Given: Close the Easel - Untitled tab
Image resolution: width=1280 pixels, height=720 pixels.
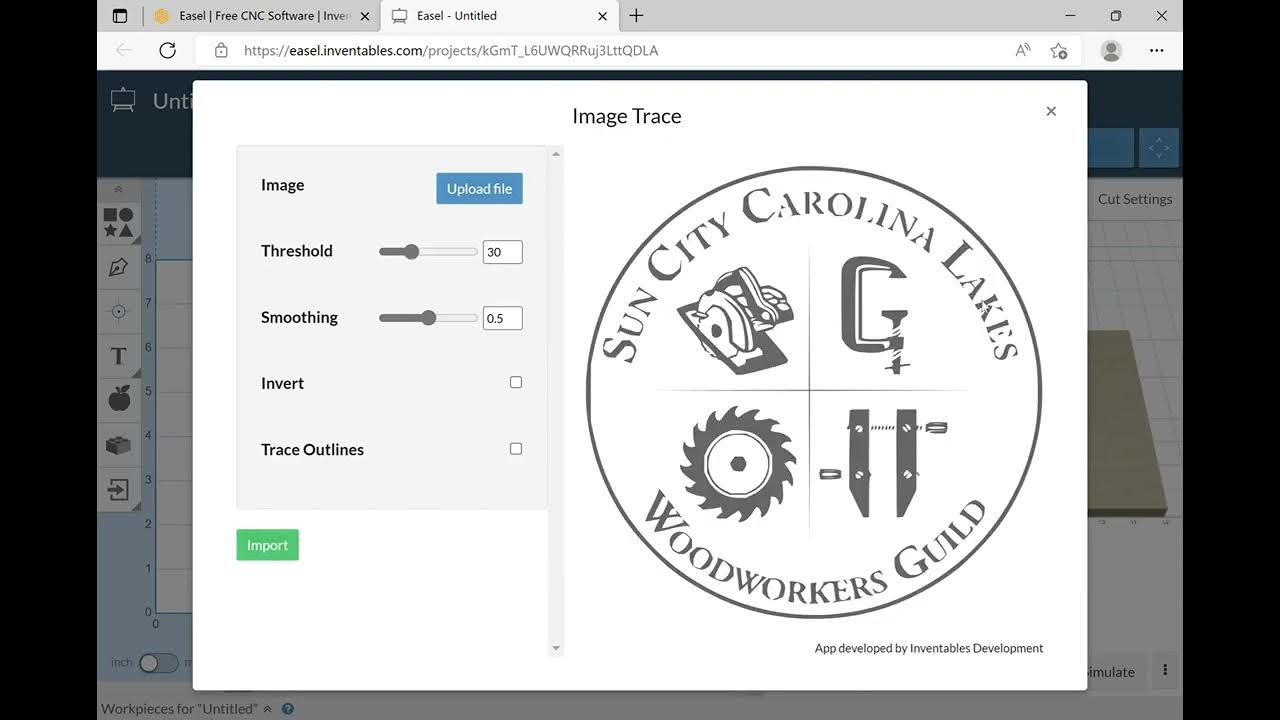Looking at the screenshot, I should pos(602,16).
